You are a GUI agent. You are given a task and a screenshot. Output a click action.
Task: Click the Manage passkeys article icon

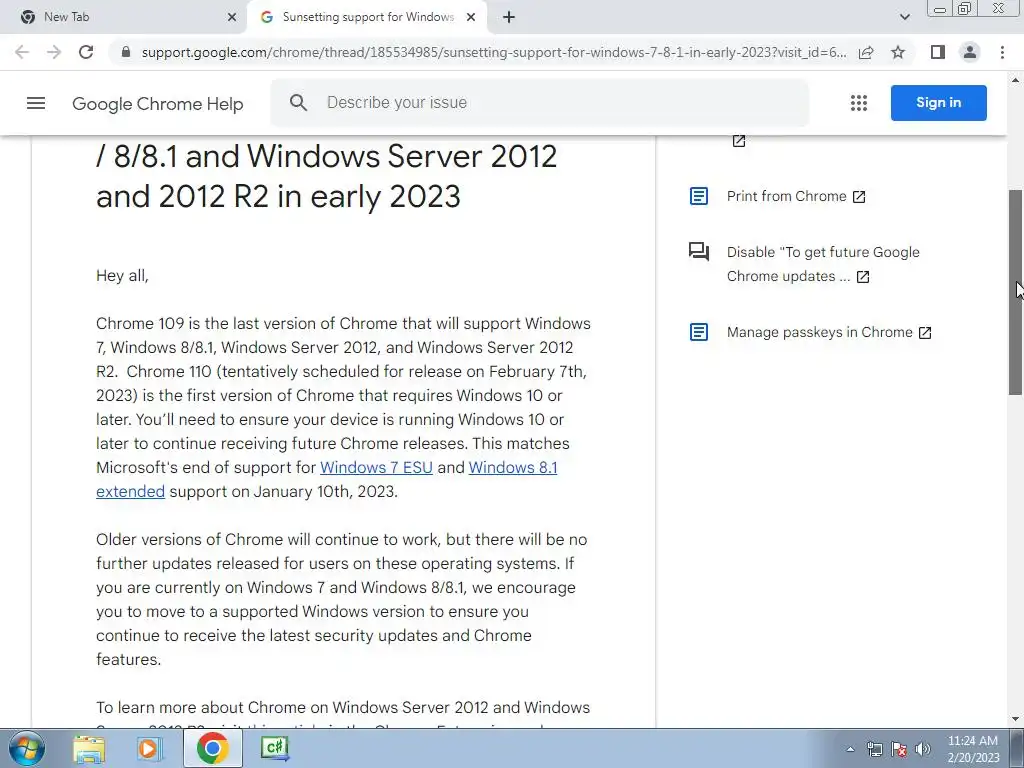tap(699, 332)
